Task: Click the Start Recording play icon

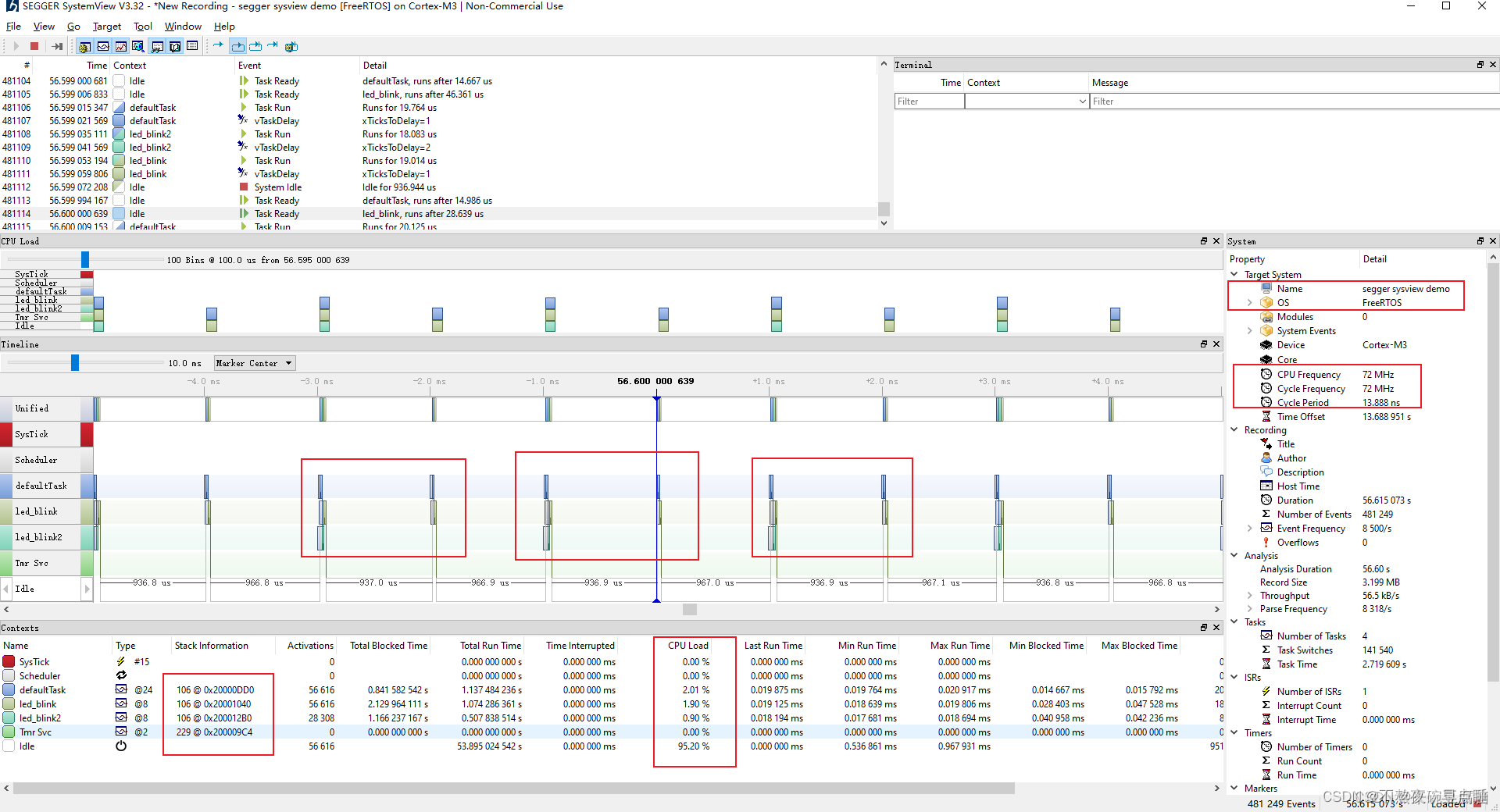Action: 16,46
